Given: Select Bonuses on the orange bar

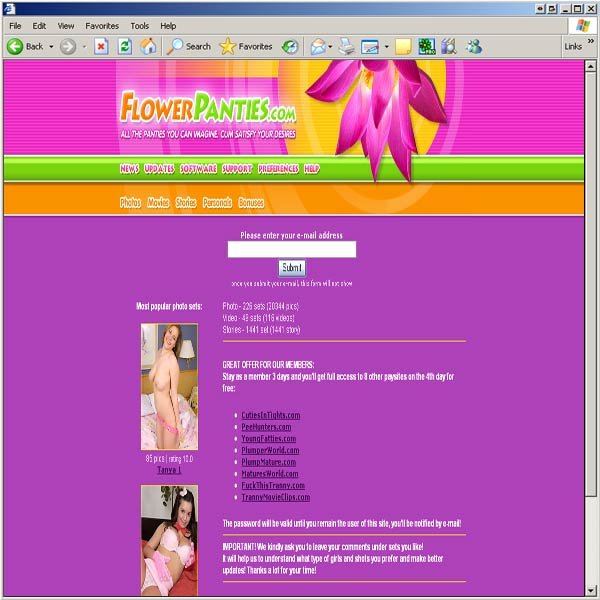Looking at the screenshot, I should click(x=251, y=202).
